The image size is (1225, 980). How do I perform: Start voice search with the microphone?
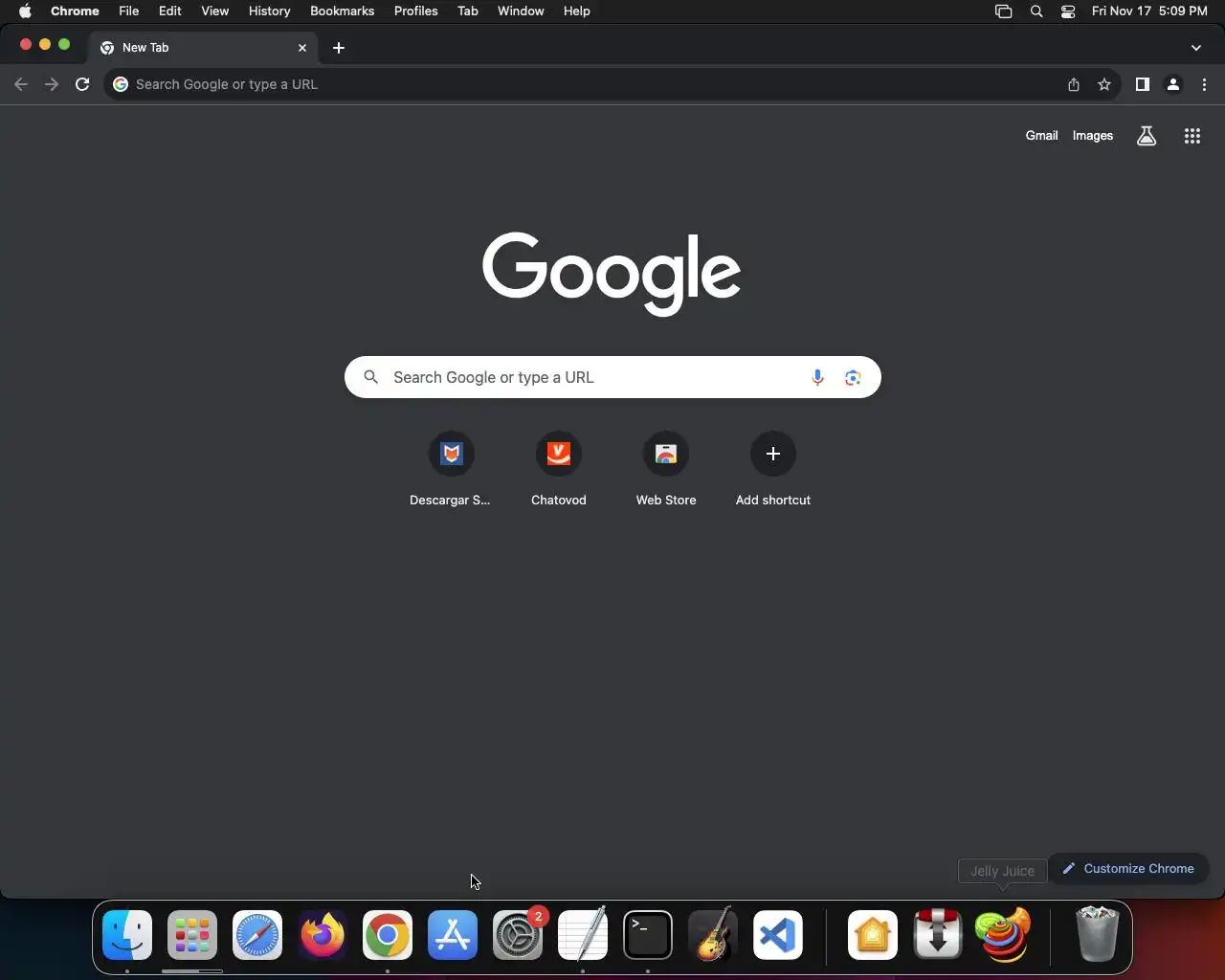817,377
